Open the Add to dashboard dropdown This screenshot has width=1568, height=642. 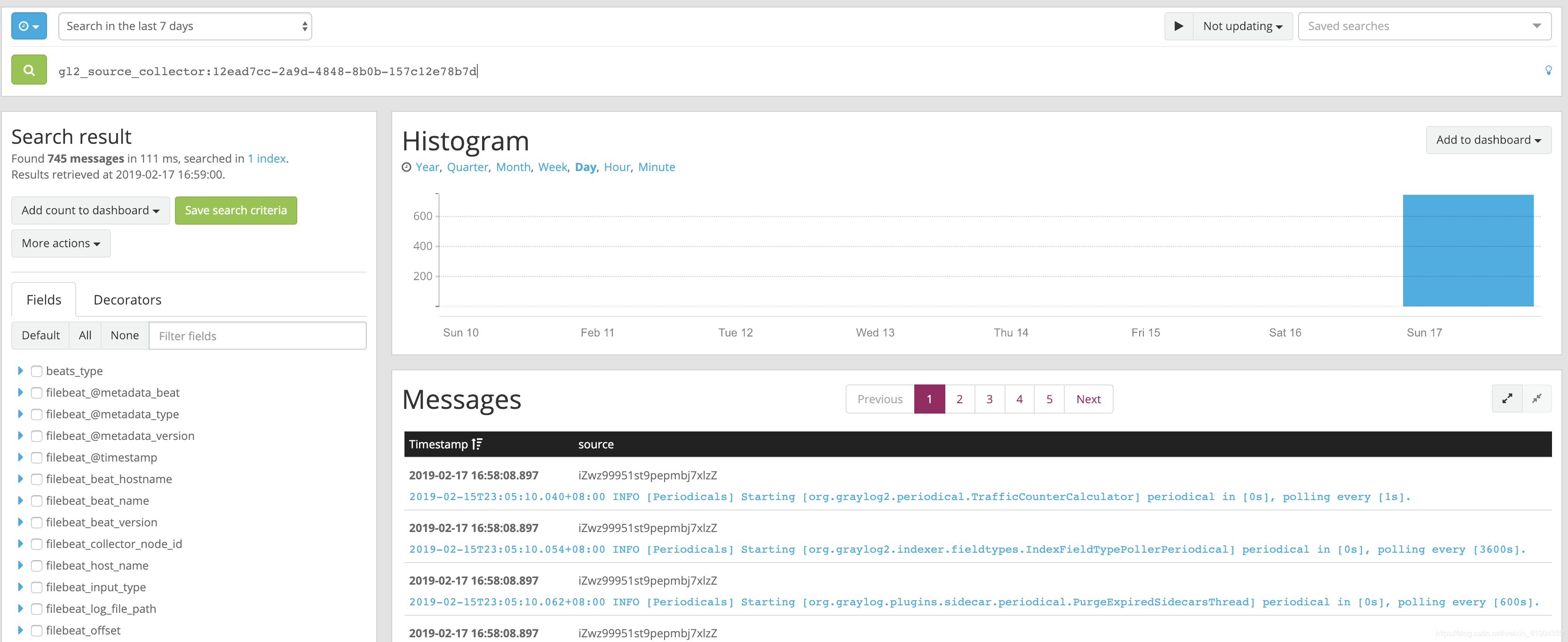tap(1488, 140)
